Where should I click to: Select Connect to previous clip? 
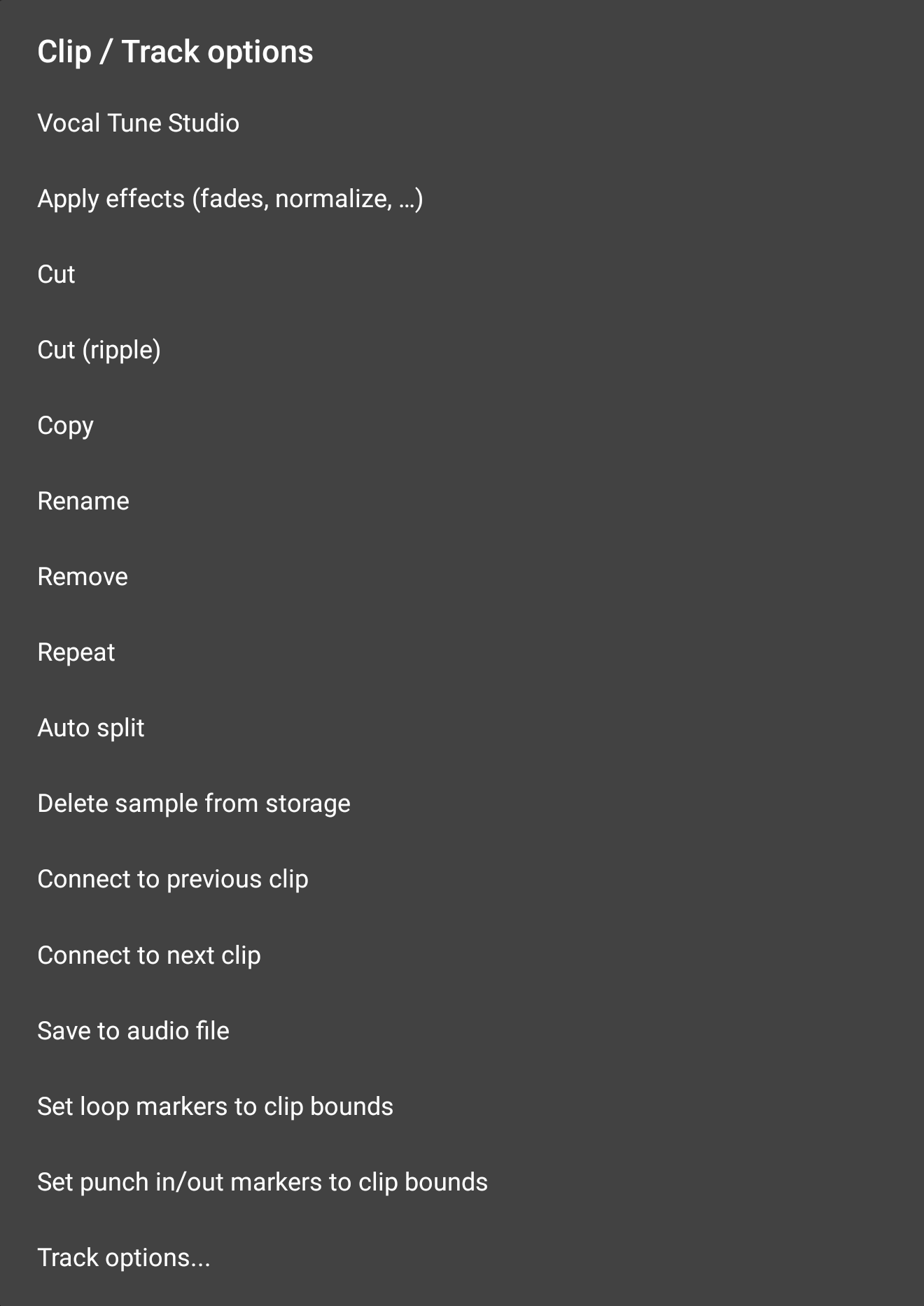click(173, 879)
